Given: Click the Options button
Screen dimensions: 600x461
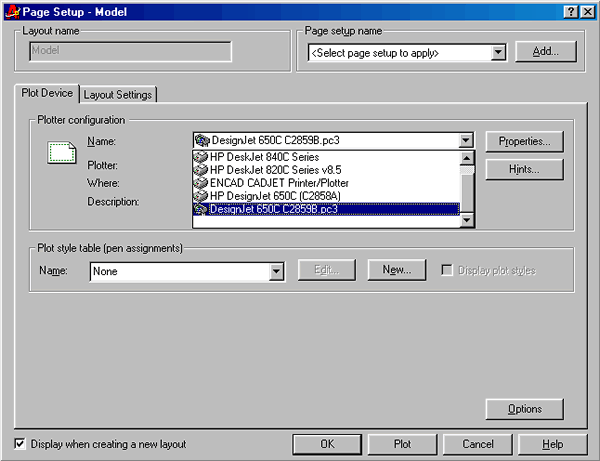Looking at the screenshot, I should click(524, 409).
